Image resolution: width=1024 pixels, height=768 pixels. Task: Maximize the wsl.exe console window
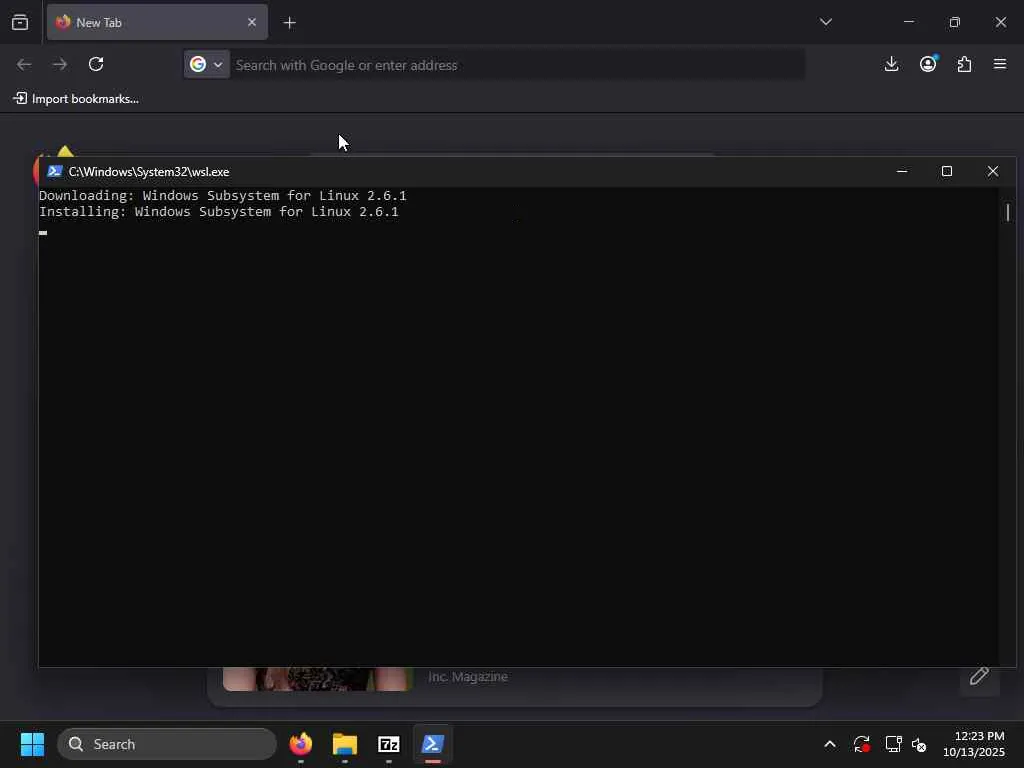(947, 171)
